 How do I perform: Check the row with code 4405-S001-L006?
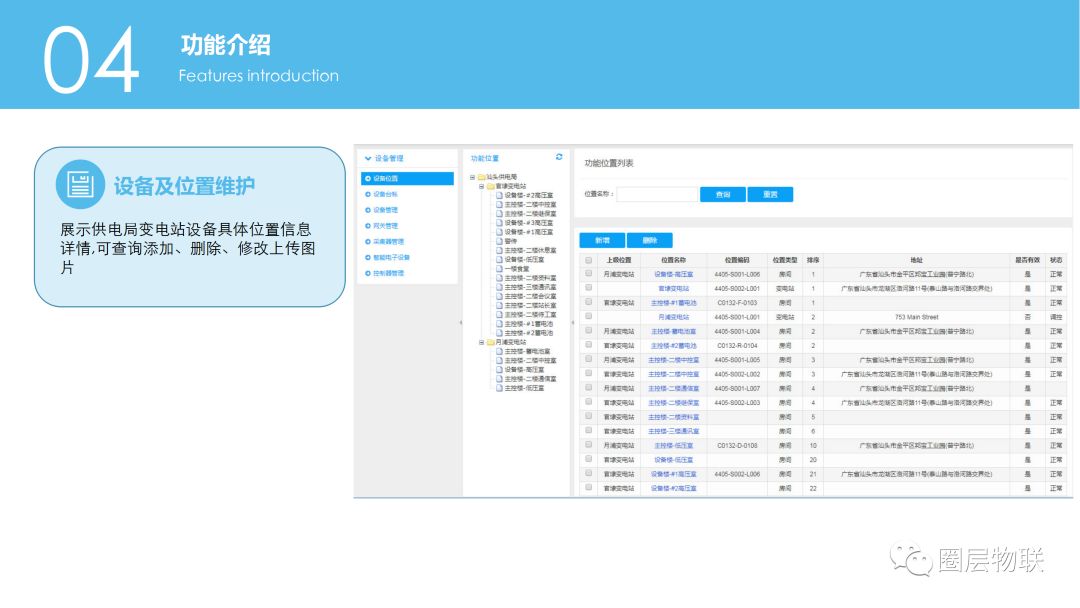coord(588,273)
